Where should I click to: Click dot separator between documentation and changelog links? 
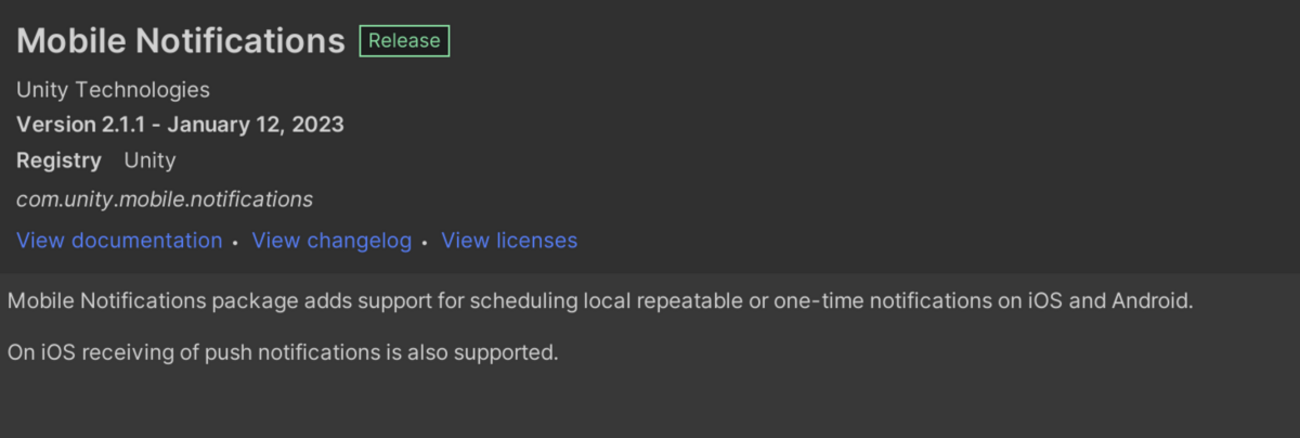[x=235, y=243]
